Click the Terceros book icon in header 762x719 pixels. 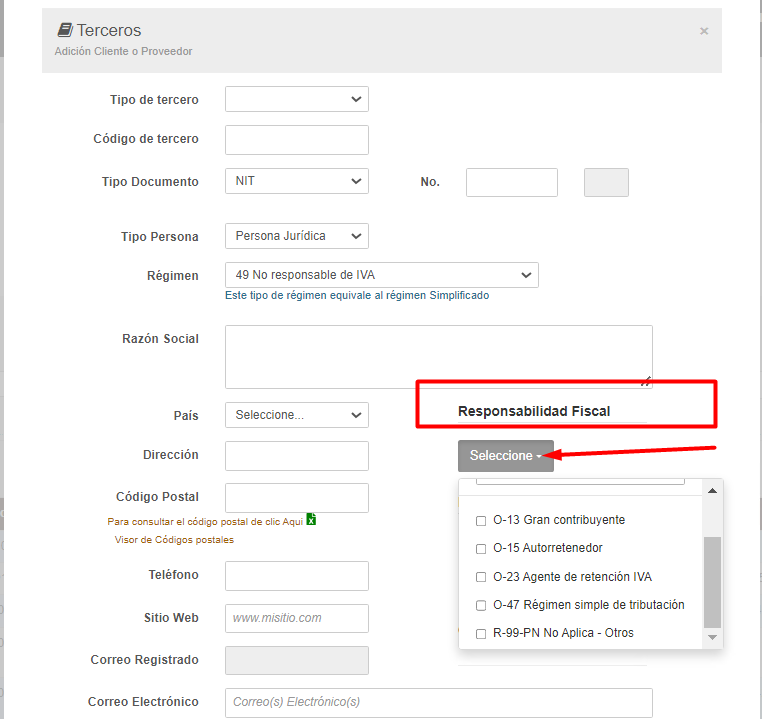pyautogui.click(x=65, y=30)
